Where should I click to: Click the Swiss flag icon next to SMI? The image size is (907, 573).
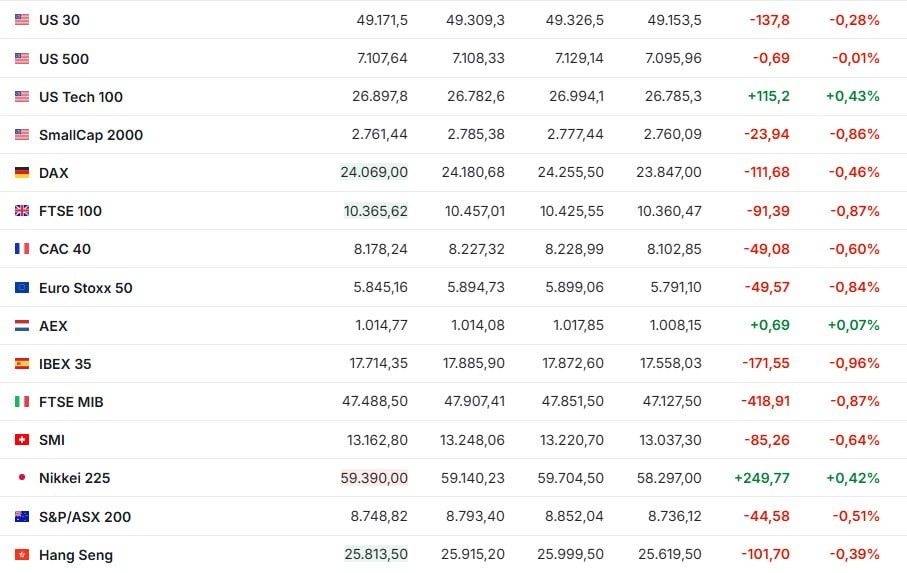coord(22,440)
